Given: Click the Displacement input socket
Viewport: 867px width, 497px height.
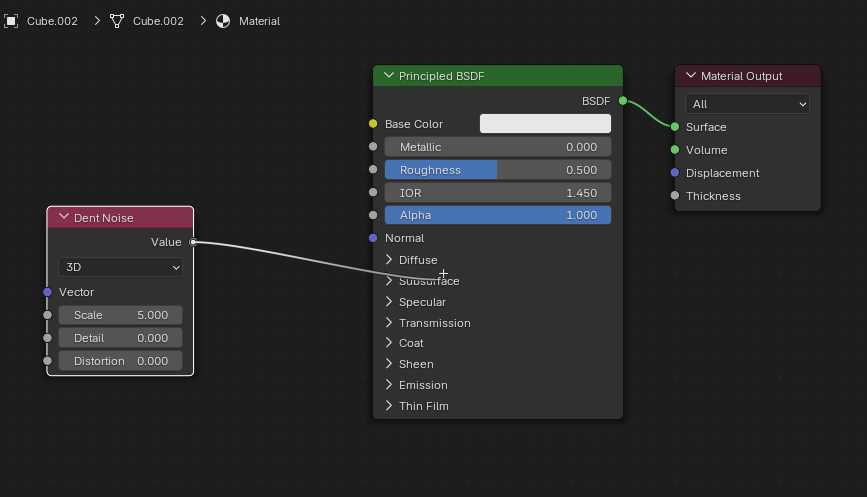Looking at the screenshot, I should [x=675, y=172].
